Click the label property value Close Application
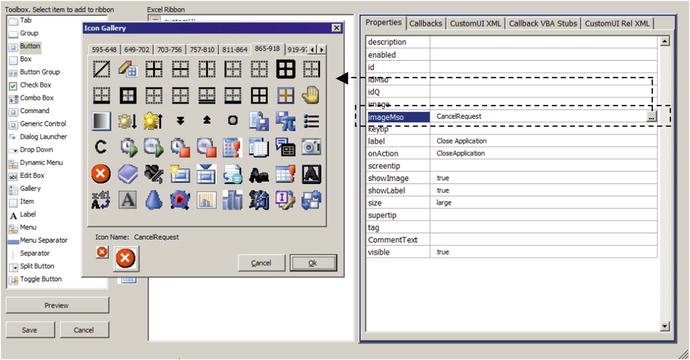 pos(462,141)
